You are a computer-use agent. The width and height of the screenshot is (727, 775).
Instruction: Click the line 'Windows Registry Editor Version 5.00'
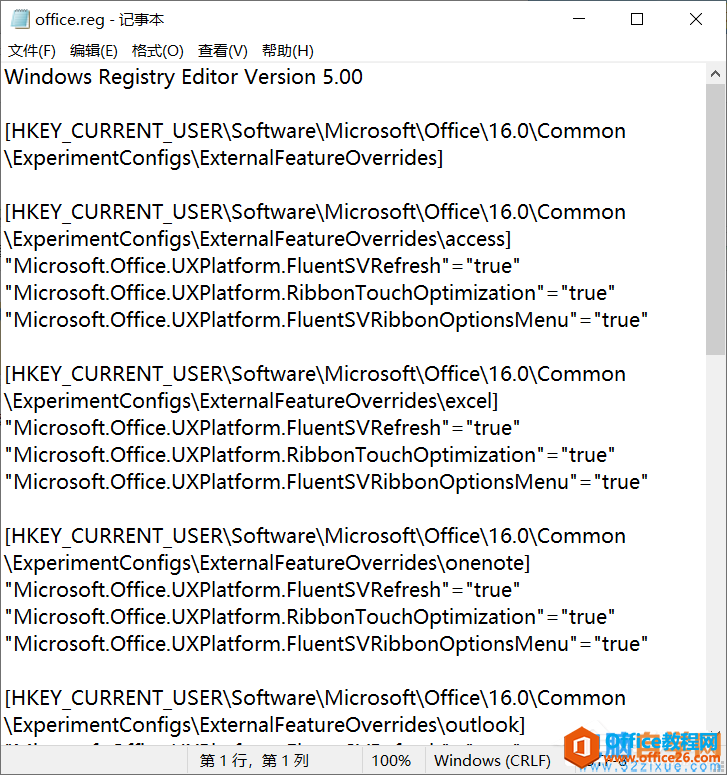(183, 77)
